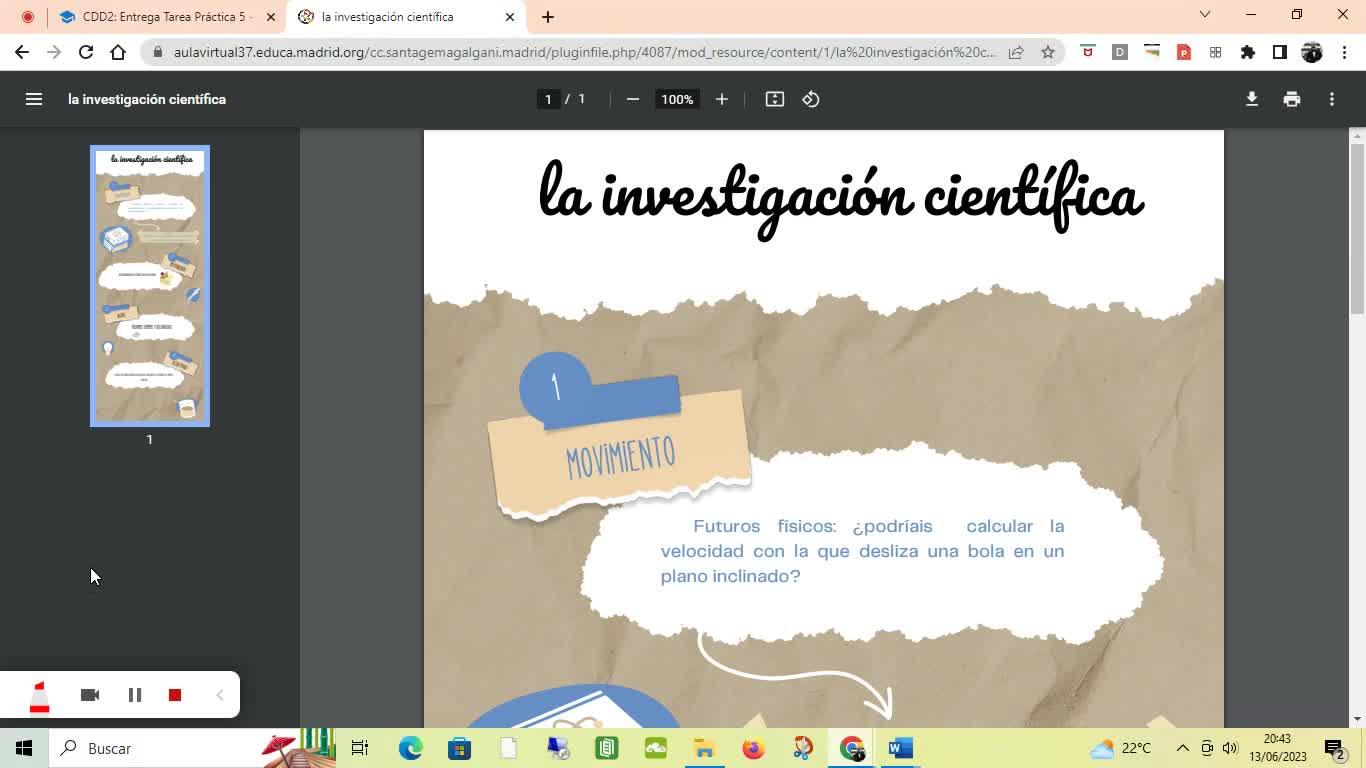1366x768 pixels.
Task: Open a new browser tab
Action: 548,17
